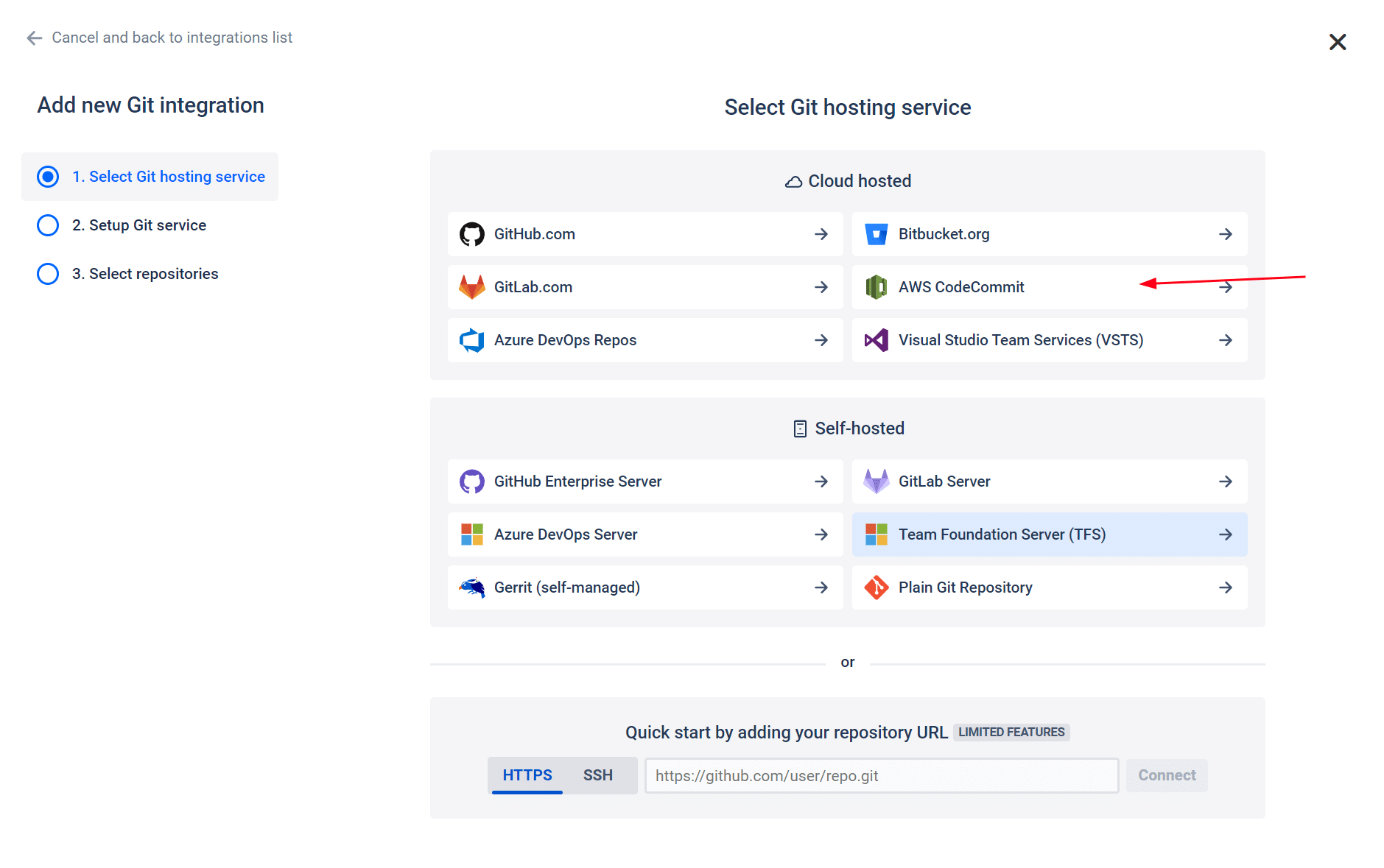The height and width of the screenshot is (868, 1384).
Task: Click the Plain Git Repository logo
Action: click(x=877, y=588)
